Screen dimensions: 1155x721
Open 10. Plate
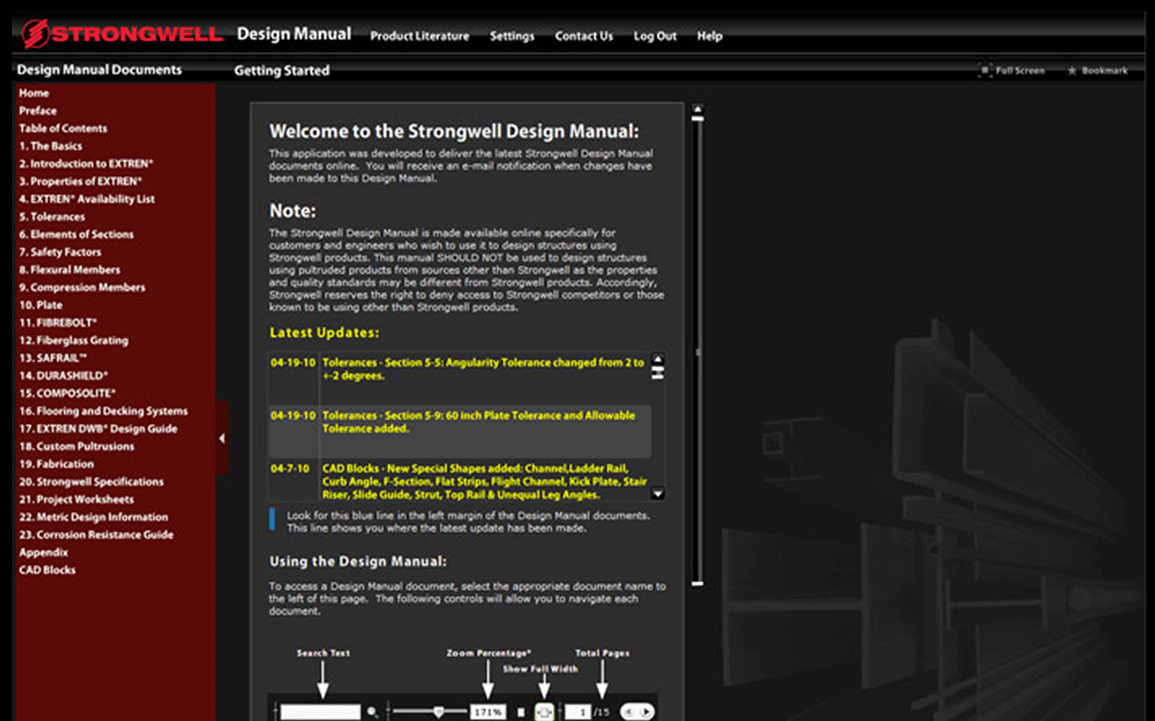(x=41, y=305)
